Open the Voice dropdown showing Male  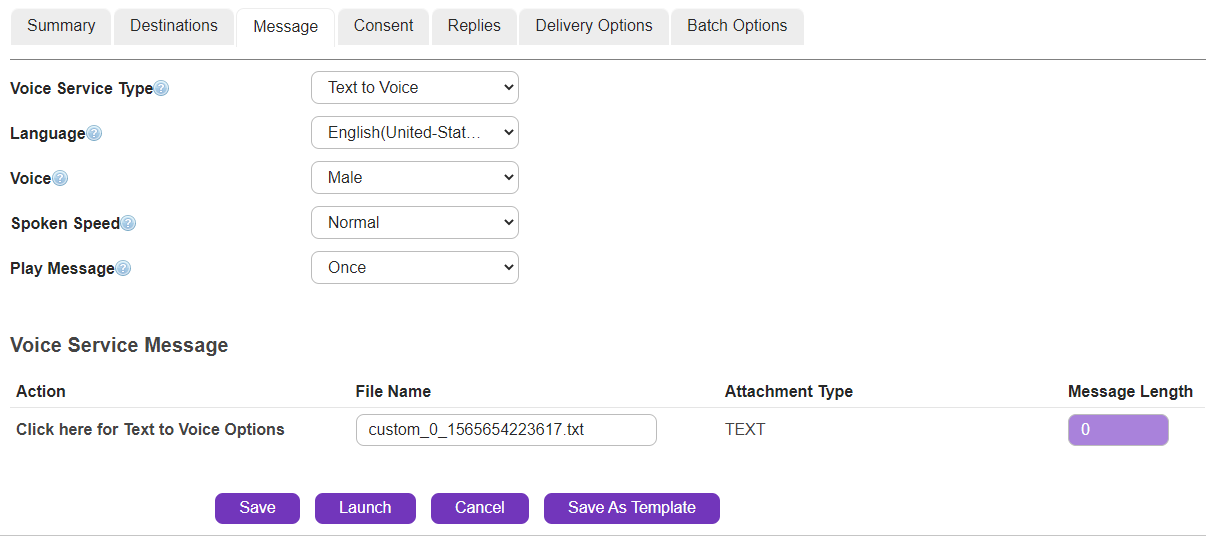(415, 178)
